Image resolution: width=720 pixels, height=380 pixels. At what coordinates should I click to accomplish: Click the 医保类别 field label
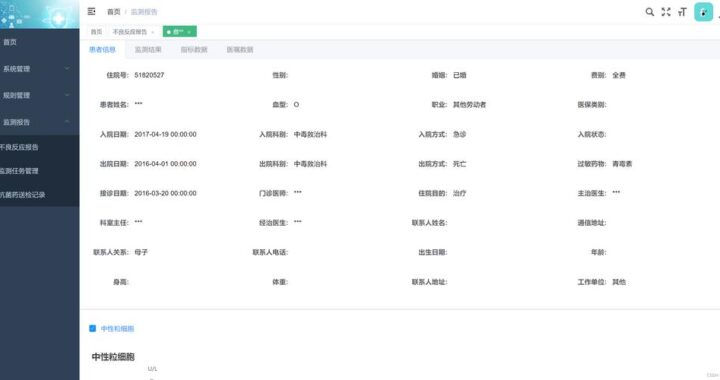point(592,105)
